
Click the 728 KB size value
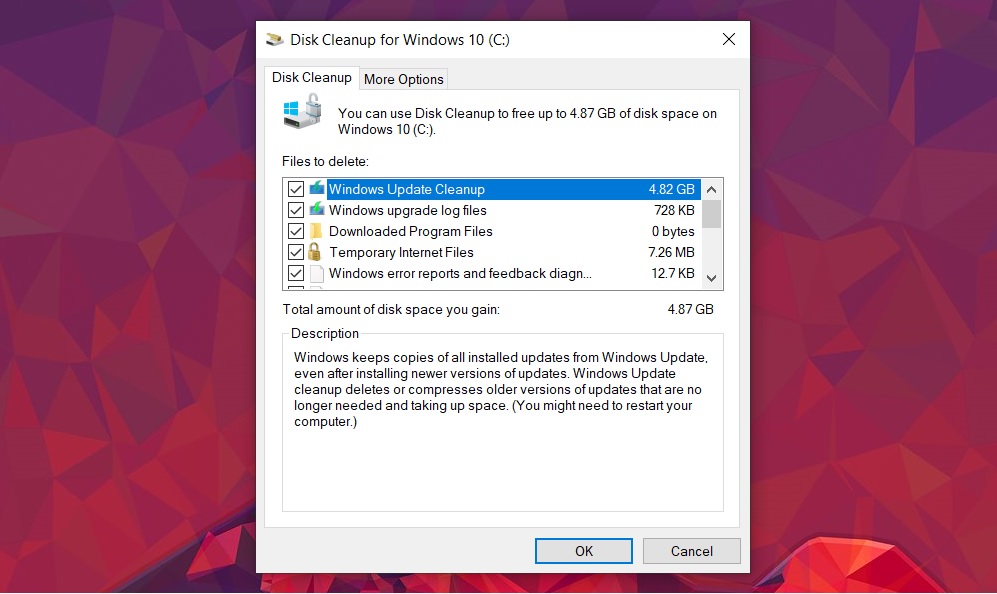674,210
